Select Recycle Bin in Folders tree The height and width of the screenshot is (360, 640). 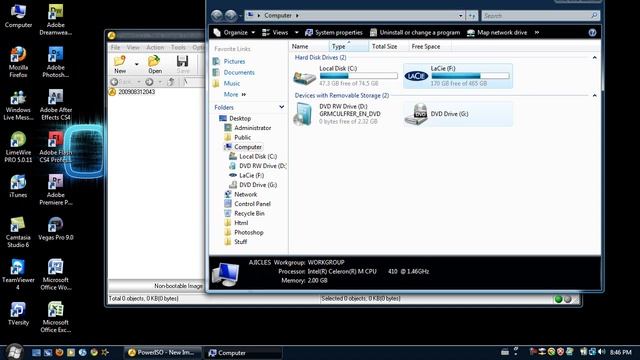pyautogui.click(x=249, y=213)
